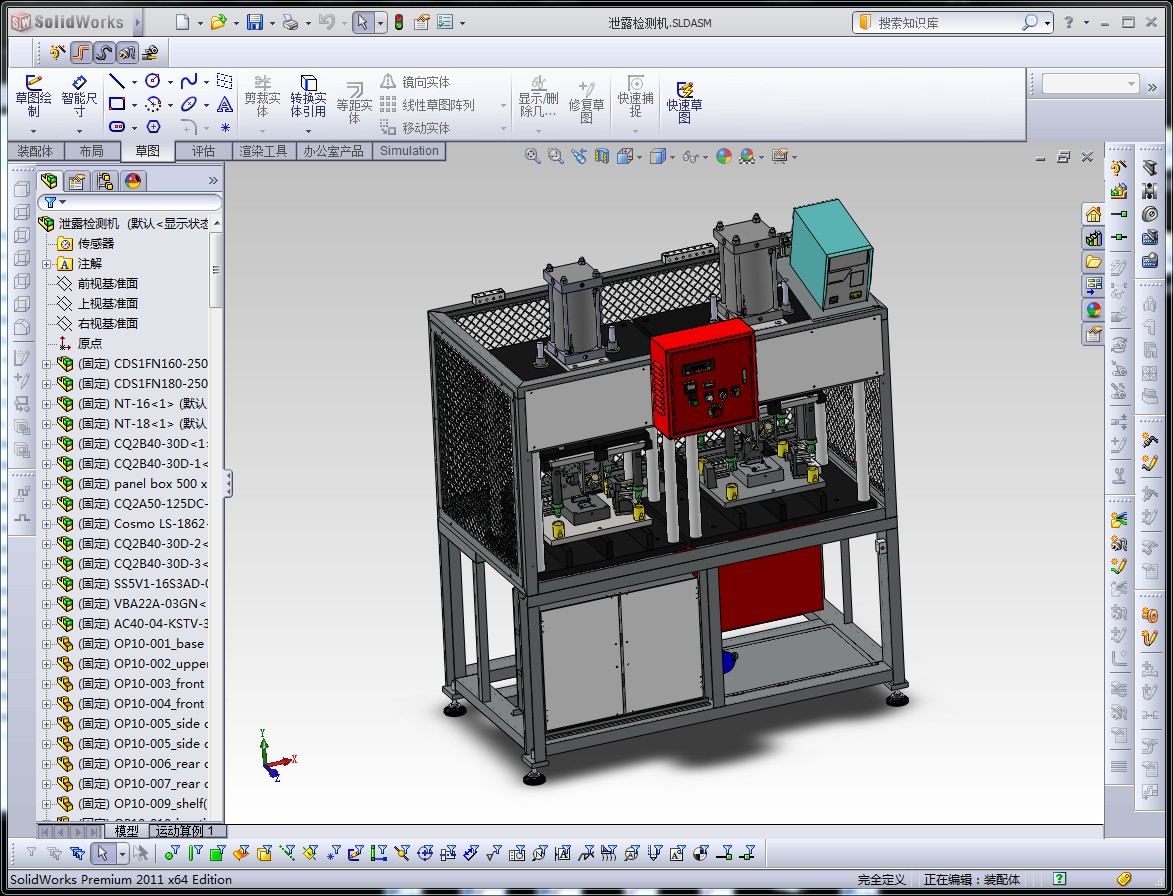Expand the OP10-001_base component node
The width and height of the screenshot is (1173, 896).
[46, 644]
